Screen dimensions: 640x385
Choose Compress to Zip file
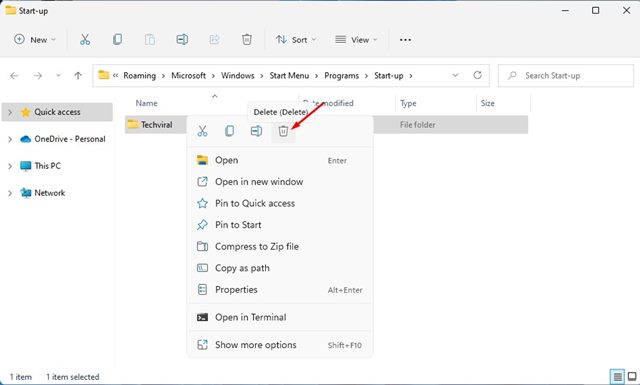tap(280, 247)
